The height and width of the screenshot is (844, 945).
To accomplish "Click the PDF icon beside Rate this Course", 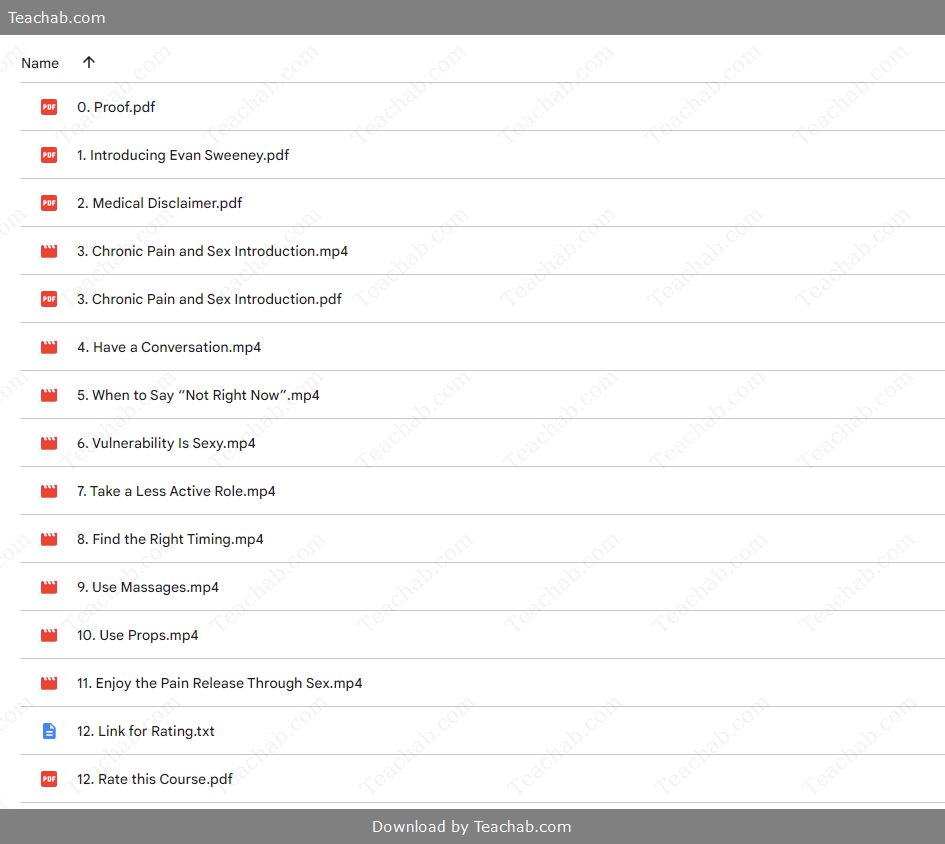I will [x=49, y=779].
